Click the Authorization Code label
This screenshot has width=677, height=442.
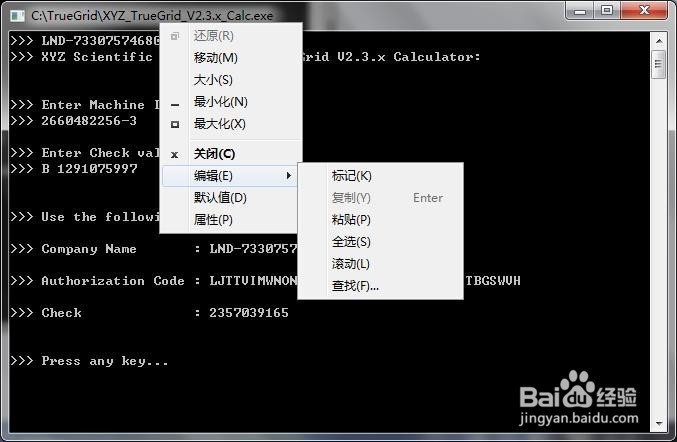(113, 281)
